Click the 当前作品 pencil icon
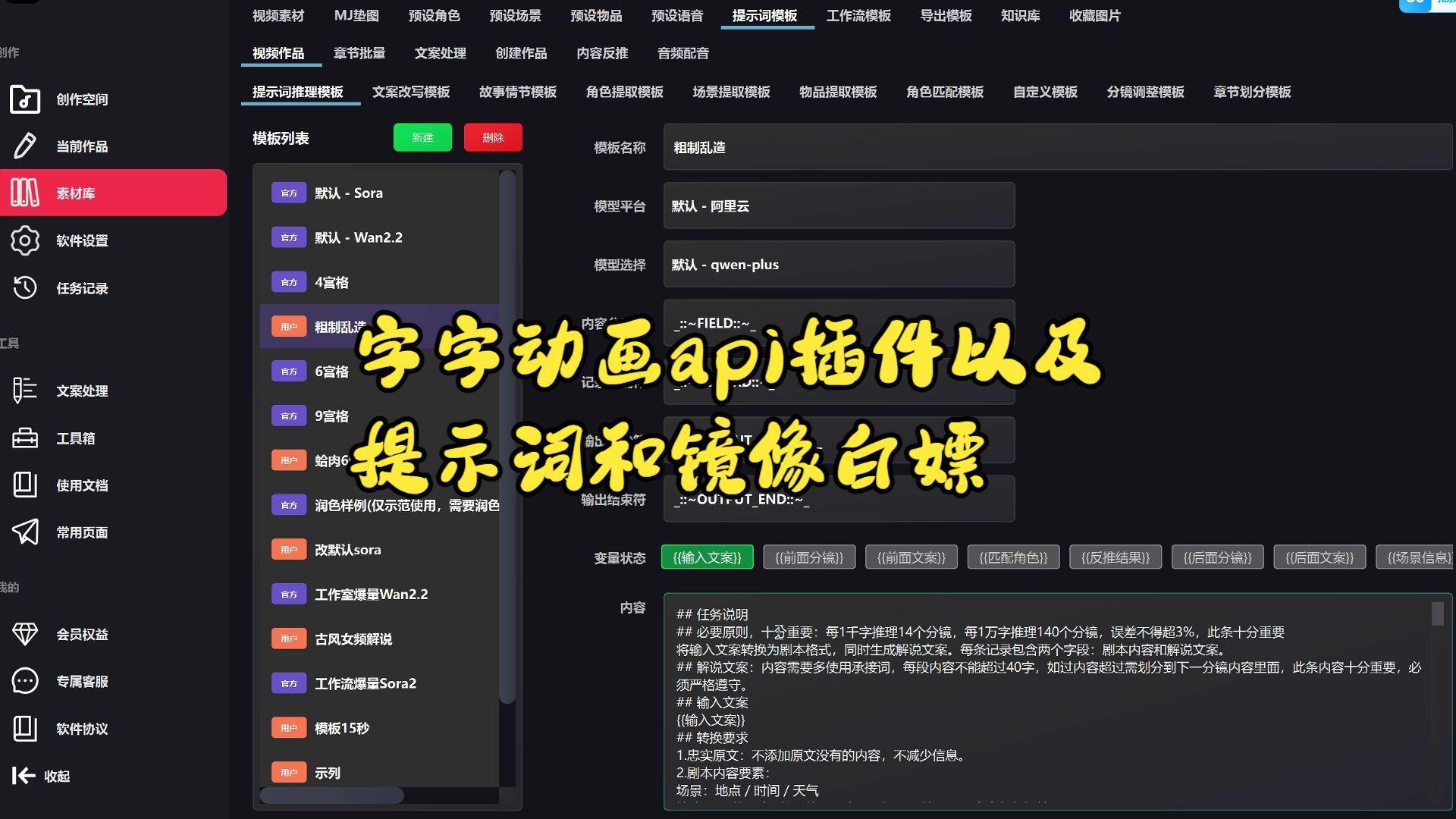This screenshot has width=1456, height=819. [x=25, y=146]
